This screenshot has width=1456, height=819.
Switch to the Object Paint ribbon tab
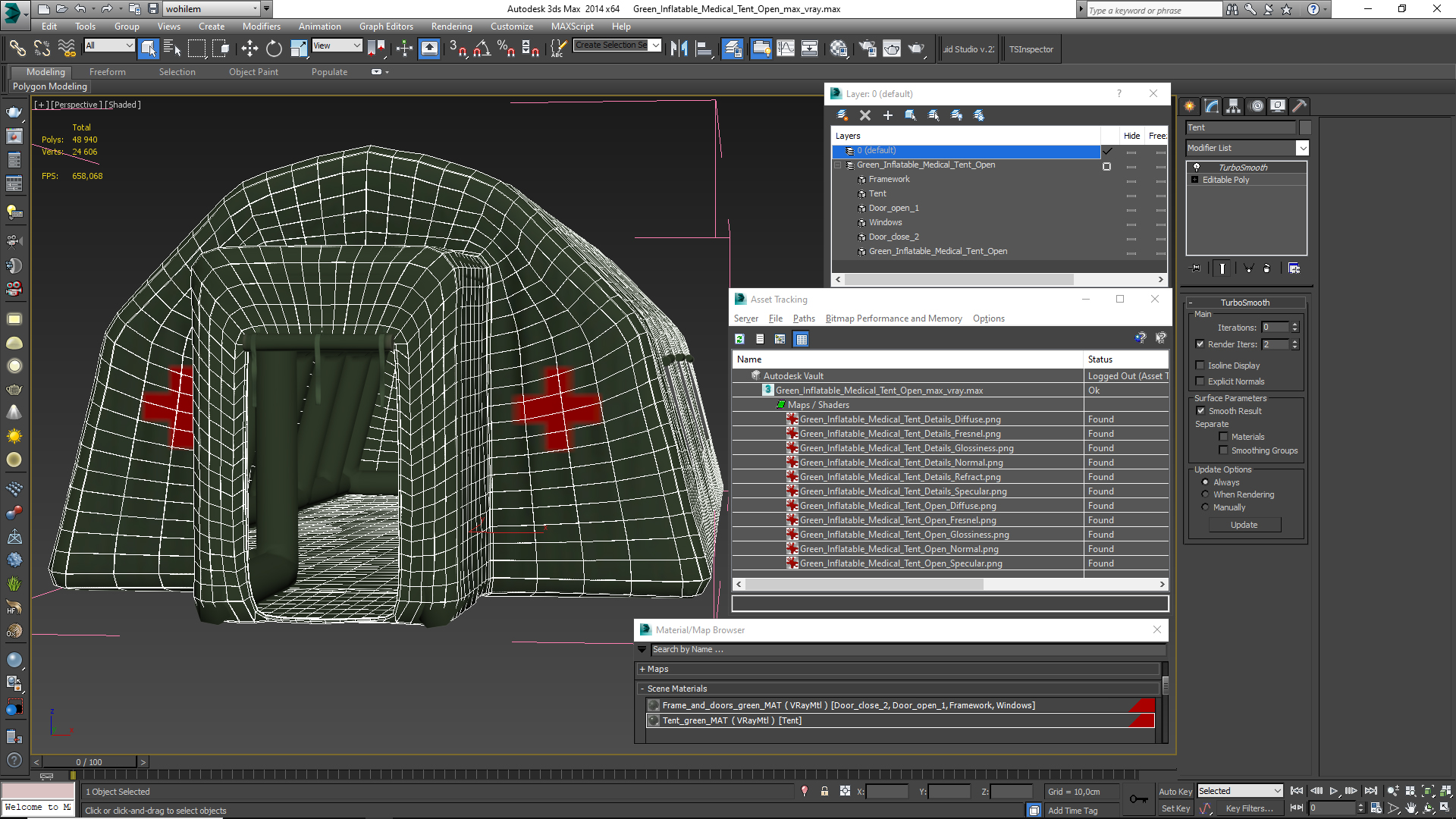click(x=253, y=72)
